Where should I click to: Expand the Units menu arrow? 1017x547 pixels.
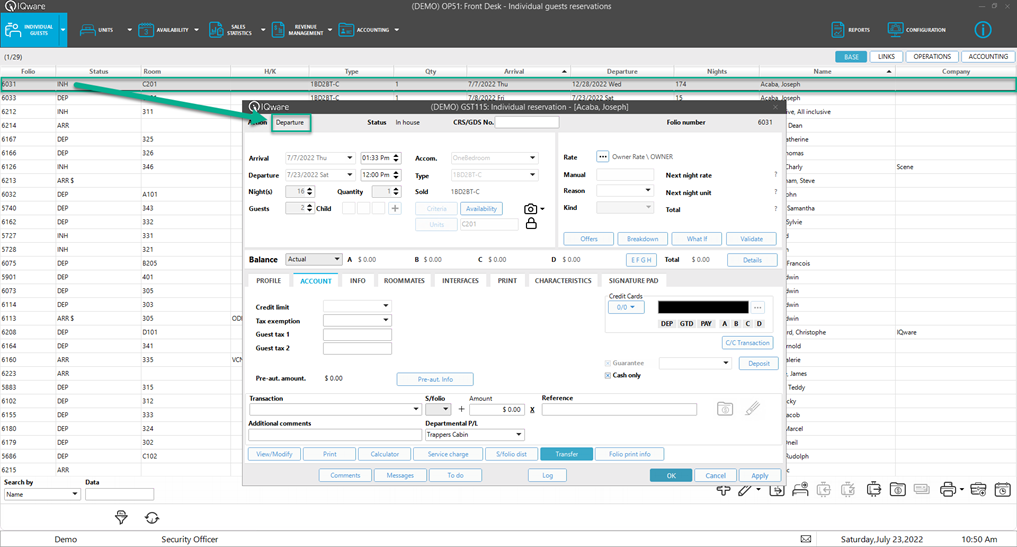(x=129, y=30)
